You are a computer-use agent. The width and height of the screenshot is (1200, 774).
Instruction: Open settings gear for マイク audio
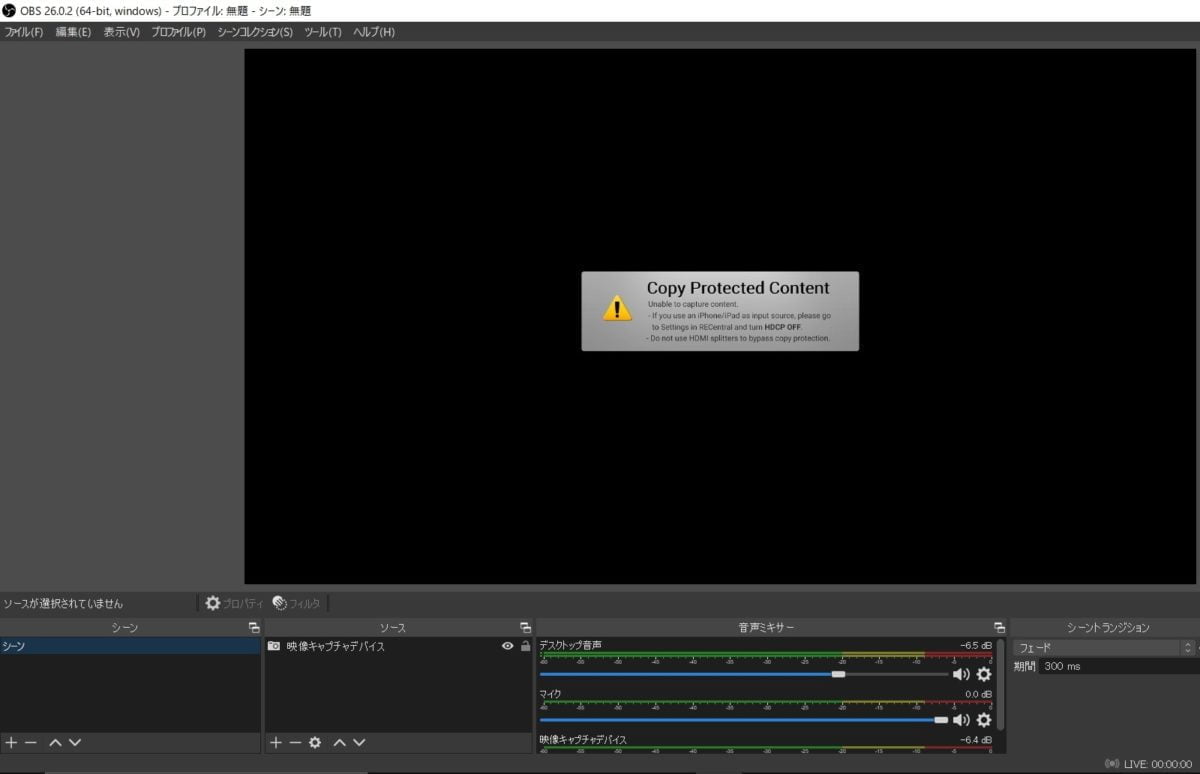click(x=984, y=720)
